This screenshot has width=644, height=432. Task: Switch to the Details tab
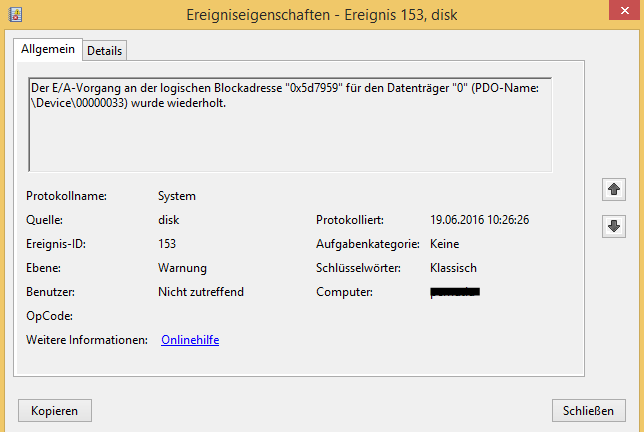coord(104,51)
